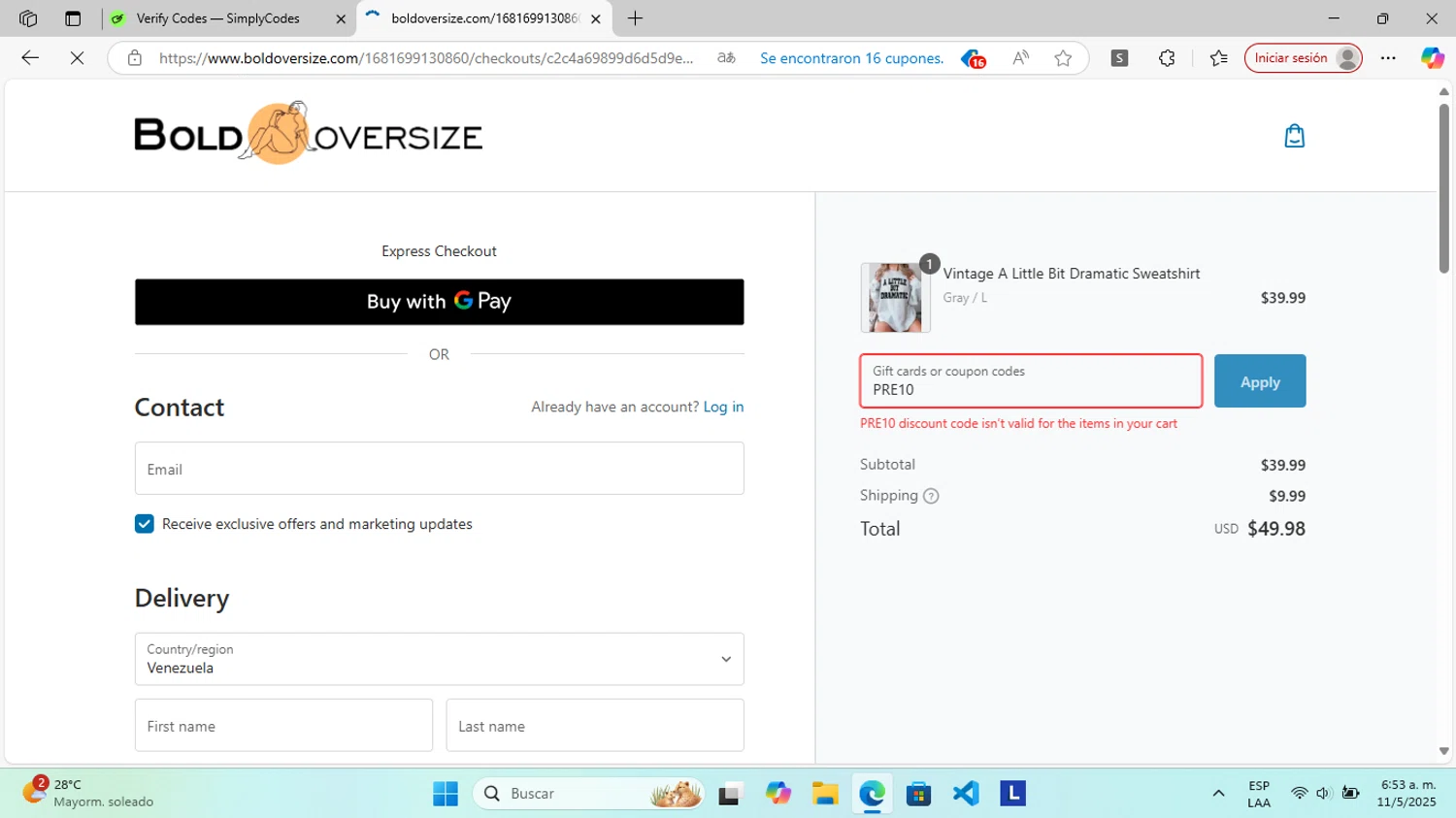The height and width of the screenshot is (818, 1456).
Task: Show hidden system tray icons
Action: pos(1218,794)
